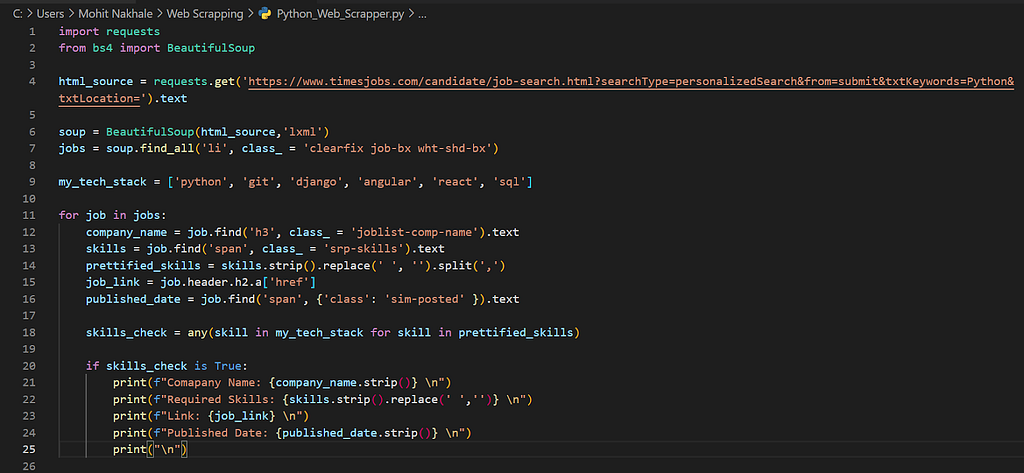
Task: Expand the trailing ellipsis breadcrumb
Action: 422,13
